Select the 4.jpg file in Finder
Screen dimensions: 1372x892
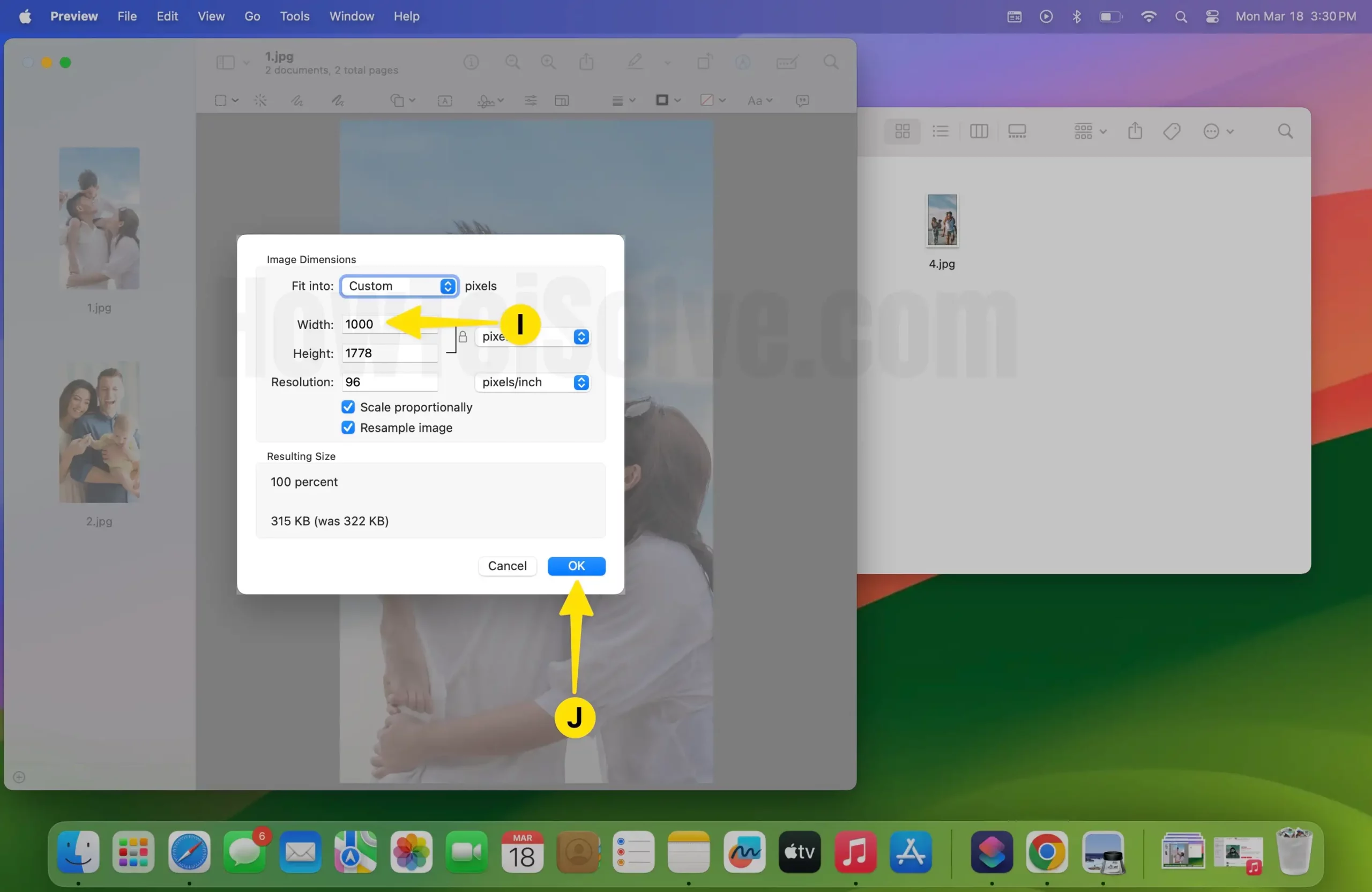[942, 221]
